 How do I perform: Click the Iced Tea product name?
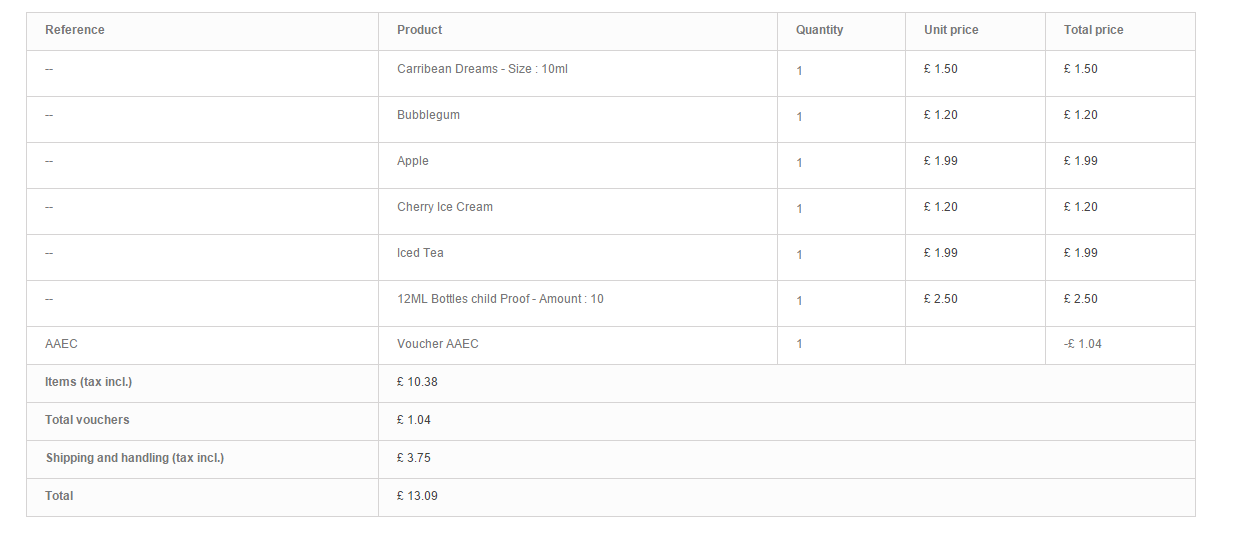(x=420, y=253)
